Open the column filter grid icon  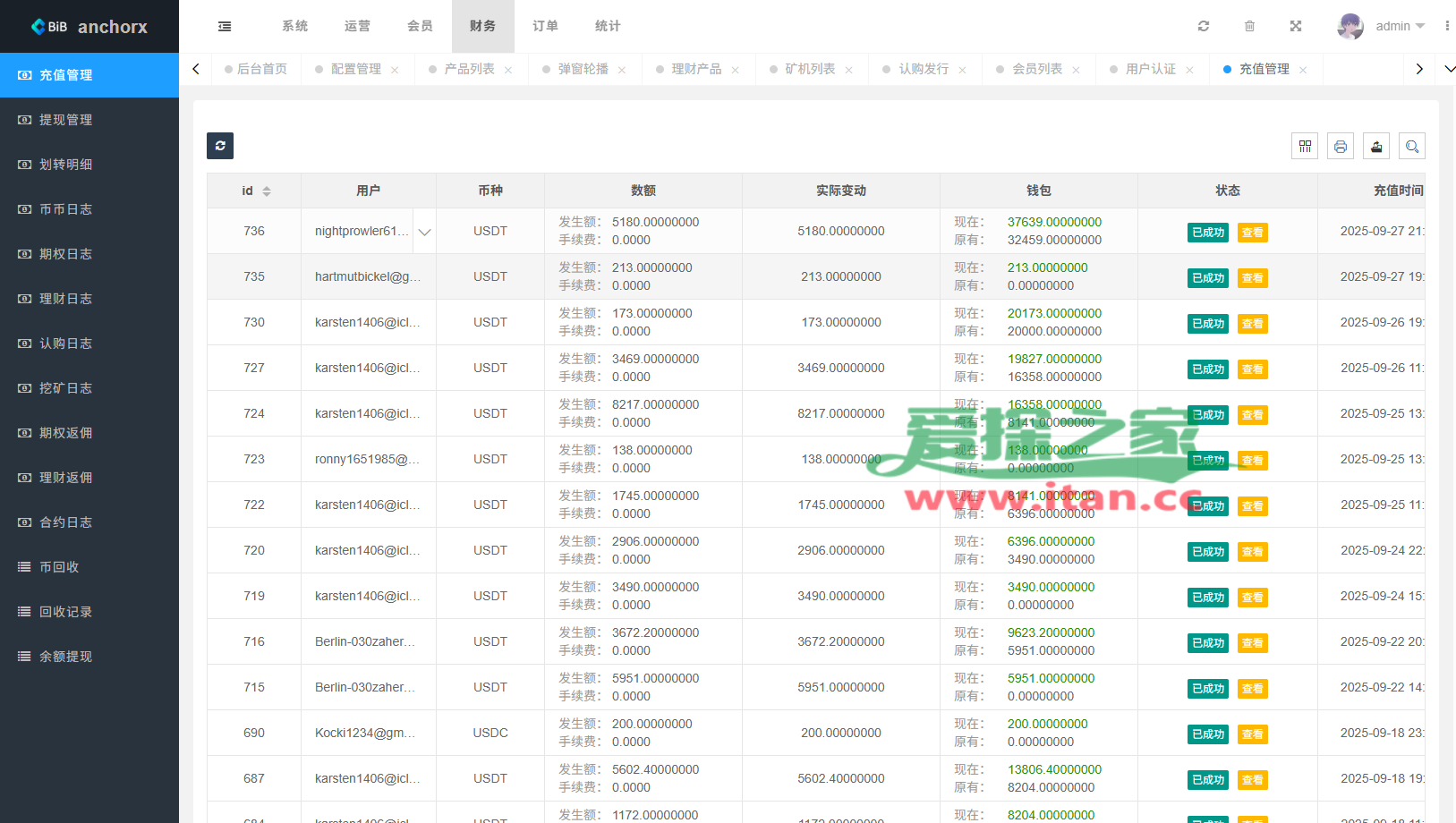pyautogui.click(x=1305, y=146)
